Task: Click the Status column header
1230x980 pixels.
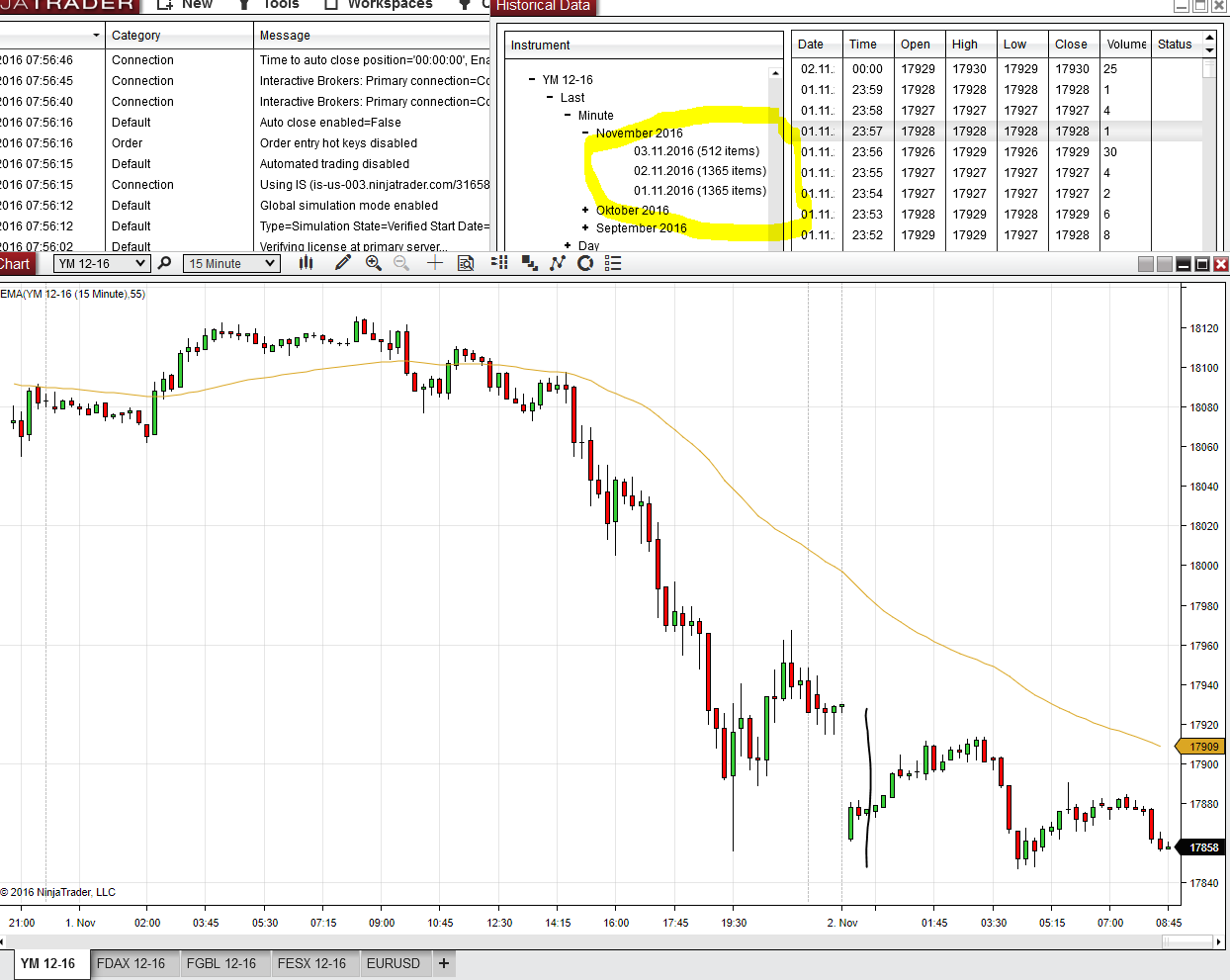Action: click(1177, 45)
